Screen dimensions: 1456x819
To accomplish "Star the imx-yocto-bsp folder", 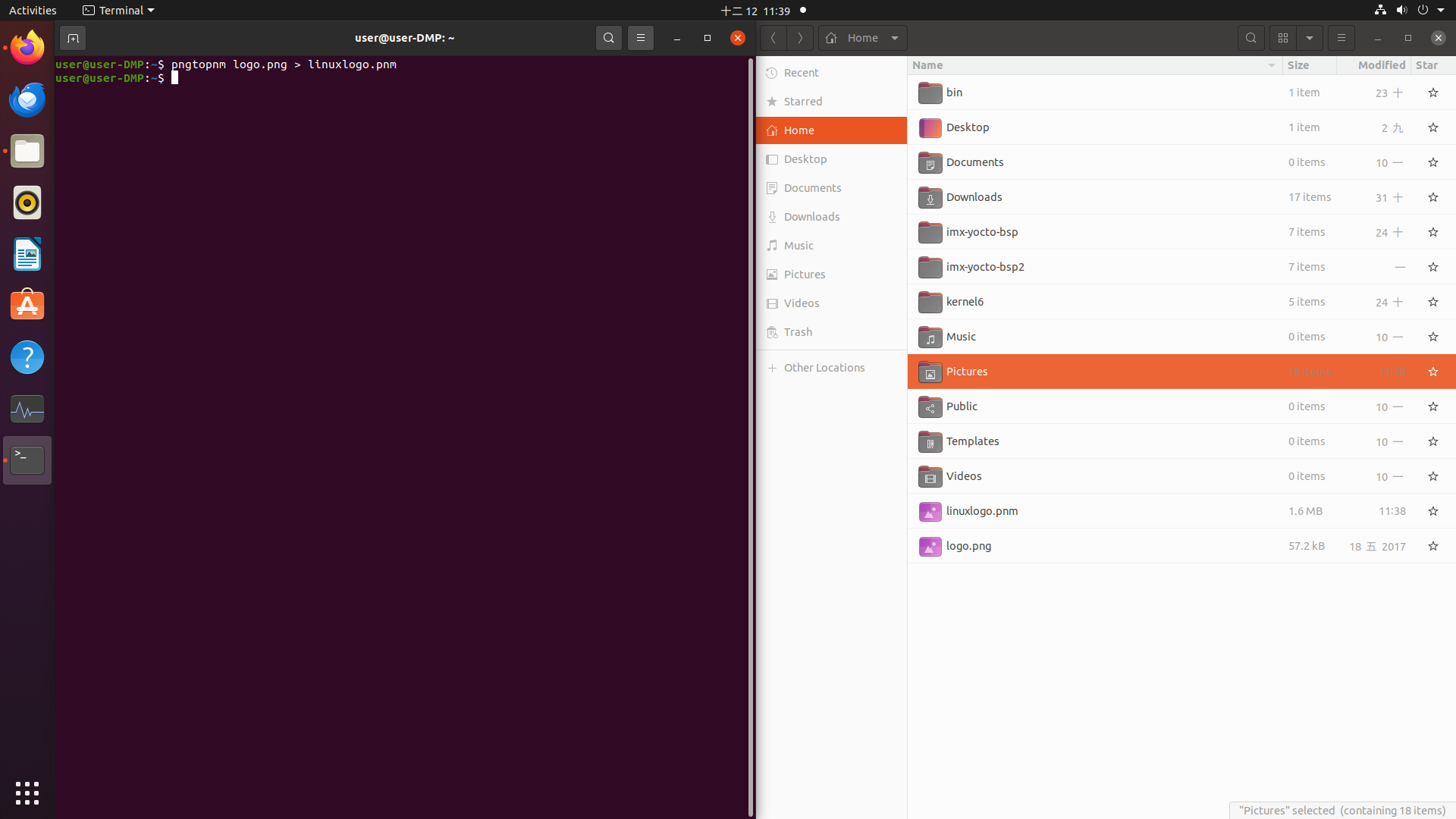I will point(1432,232).
